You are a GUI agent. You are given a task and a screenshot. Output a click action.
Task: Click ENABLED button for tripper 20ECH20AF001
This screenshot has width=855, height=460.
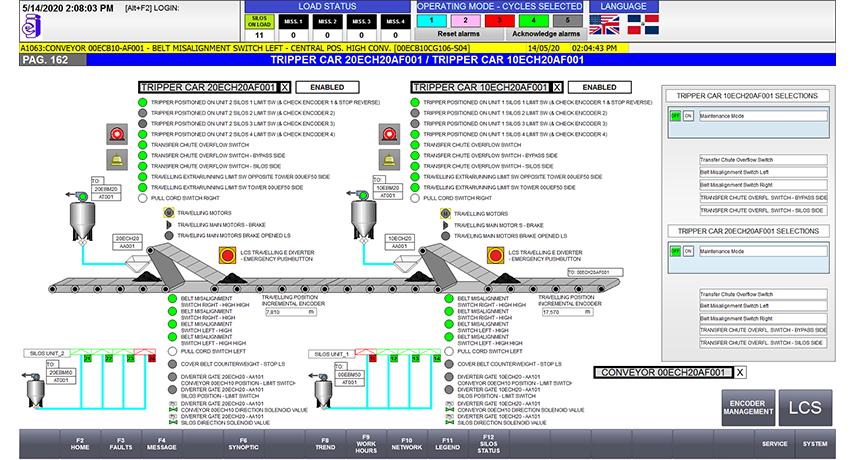click(x=327, y=87)
